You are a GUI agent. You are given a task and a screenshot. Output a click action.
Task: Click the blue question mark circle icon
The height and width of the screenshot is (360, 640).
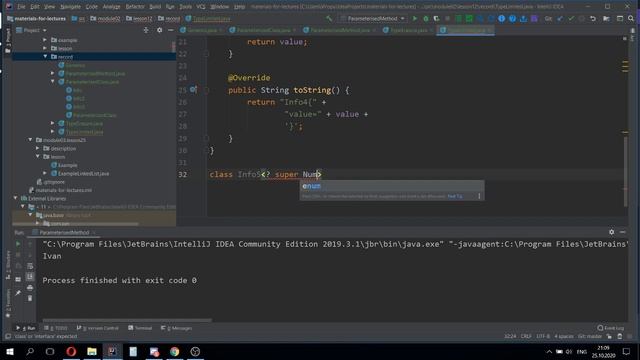click(x=512, y=18)
